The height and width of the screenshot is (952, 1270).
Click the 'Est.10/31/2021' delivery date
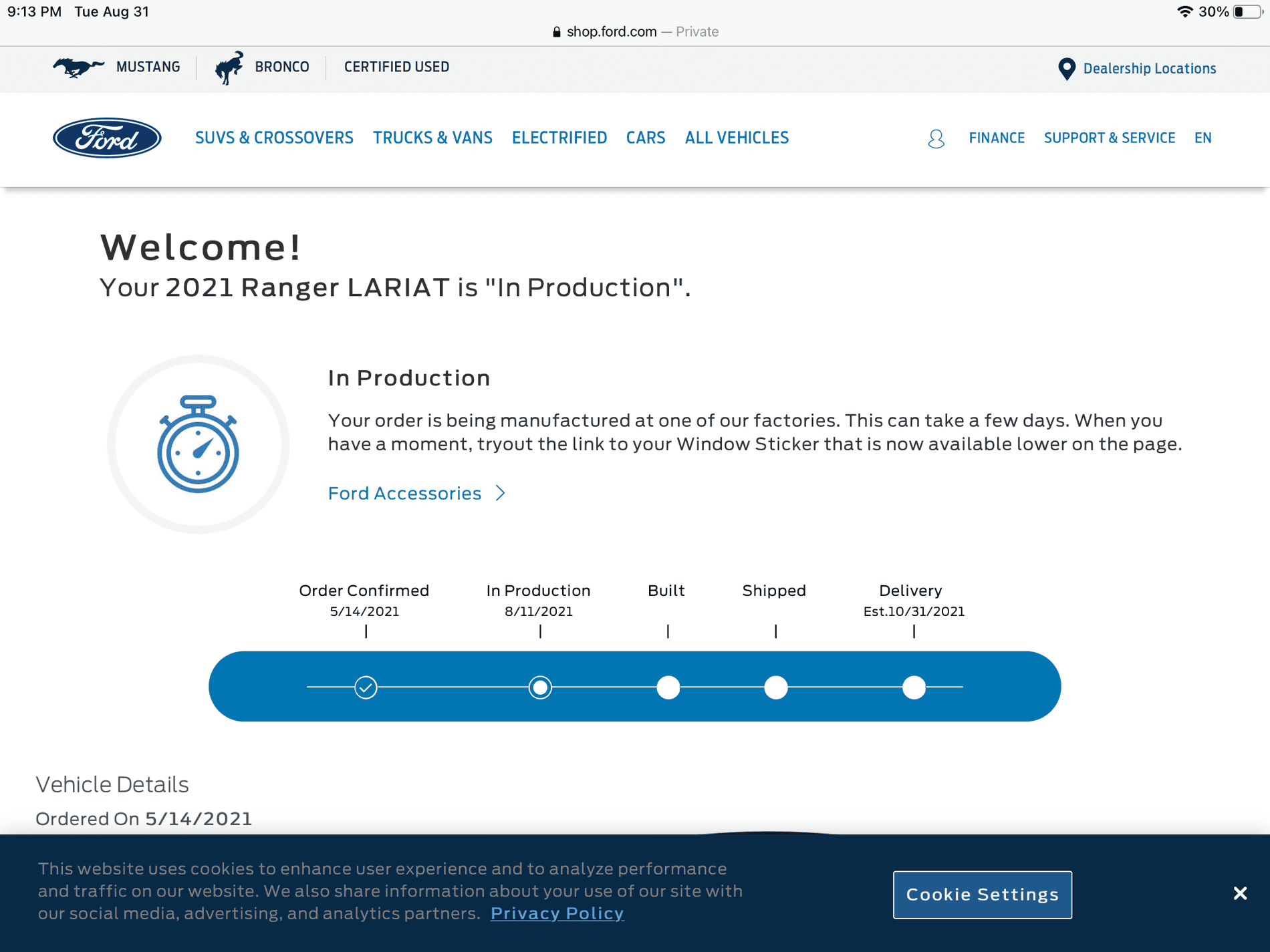click(914, 611)
